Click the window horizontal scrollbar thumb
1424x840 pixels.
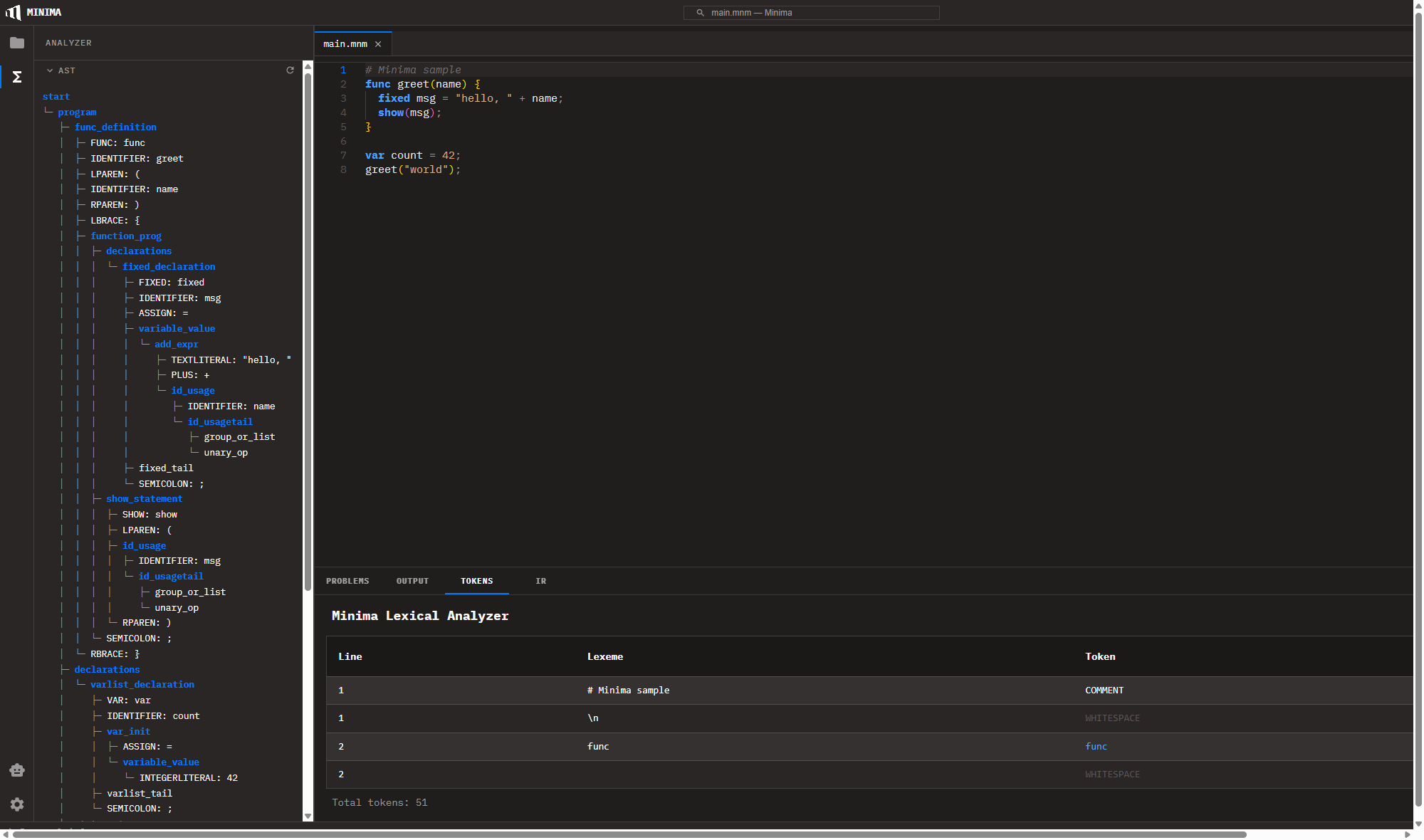(629, 835)
